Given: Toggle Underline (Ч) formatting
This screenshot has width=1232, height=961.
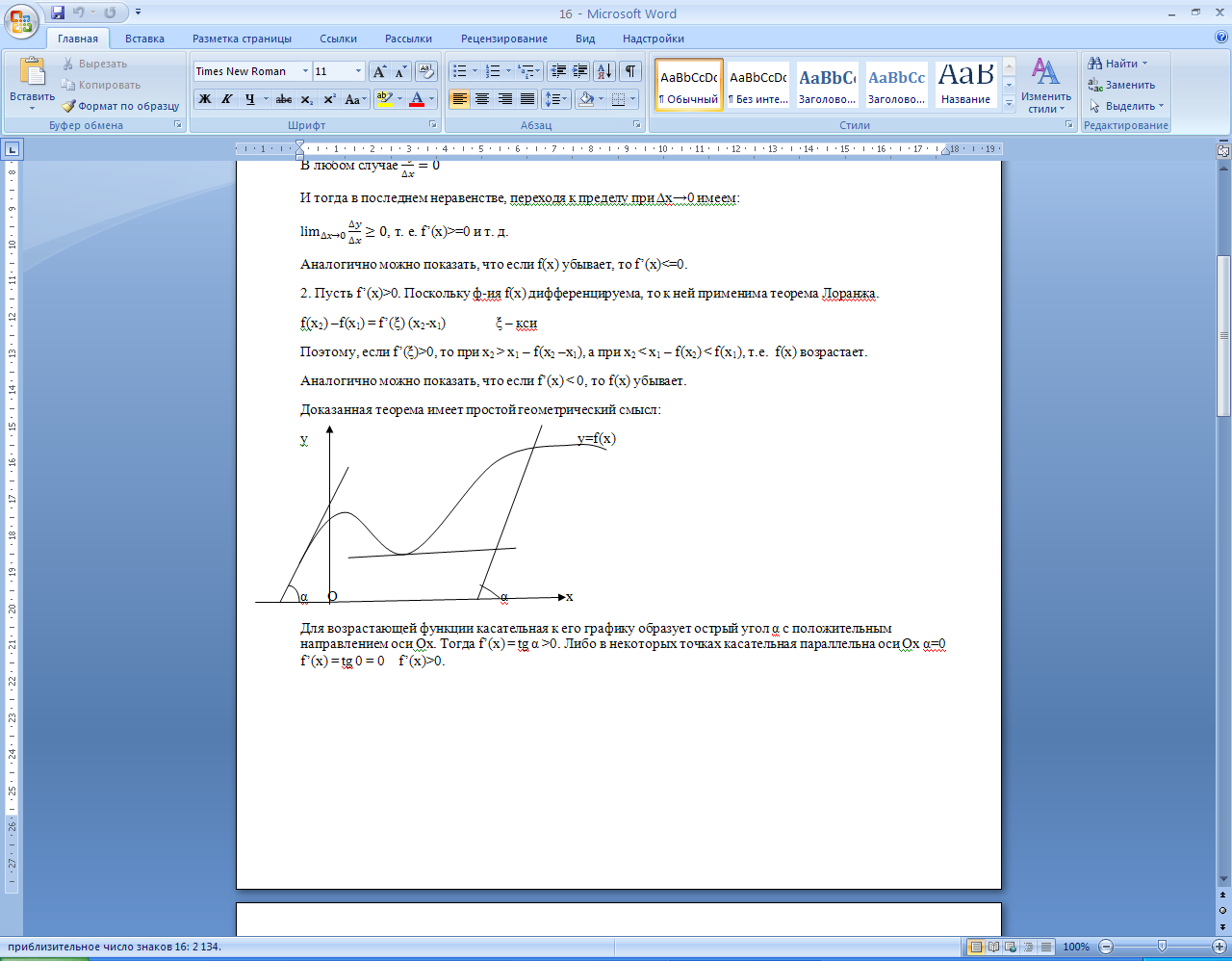Looking at the screenshot, I should pos(250,99).
